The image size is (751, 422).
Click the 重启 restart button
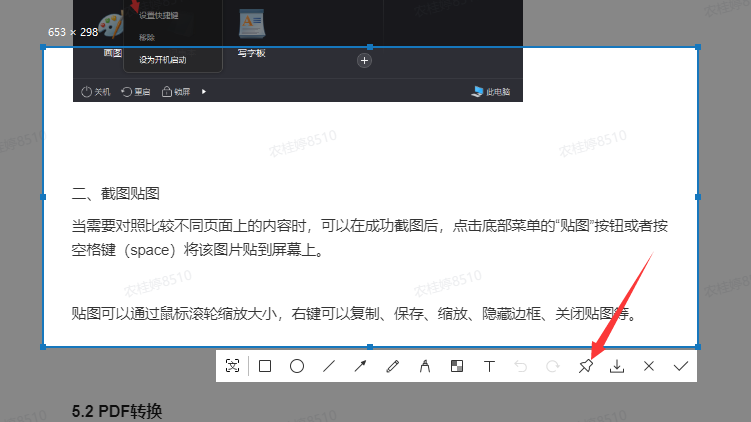click(x=136, y=91)
